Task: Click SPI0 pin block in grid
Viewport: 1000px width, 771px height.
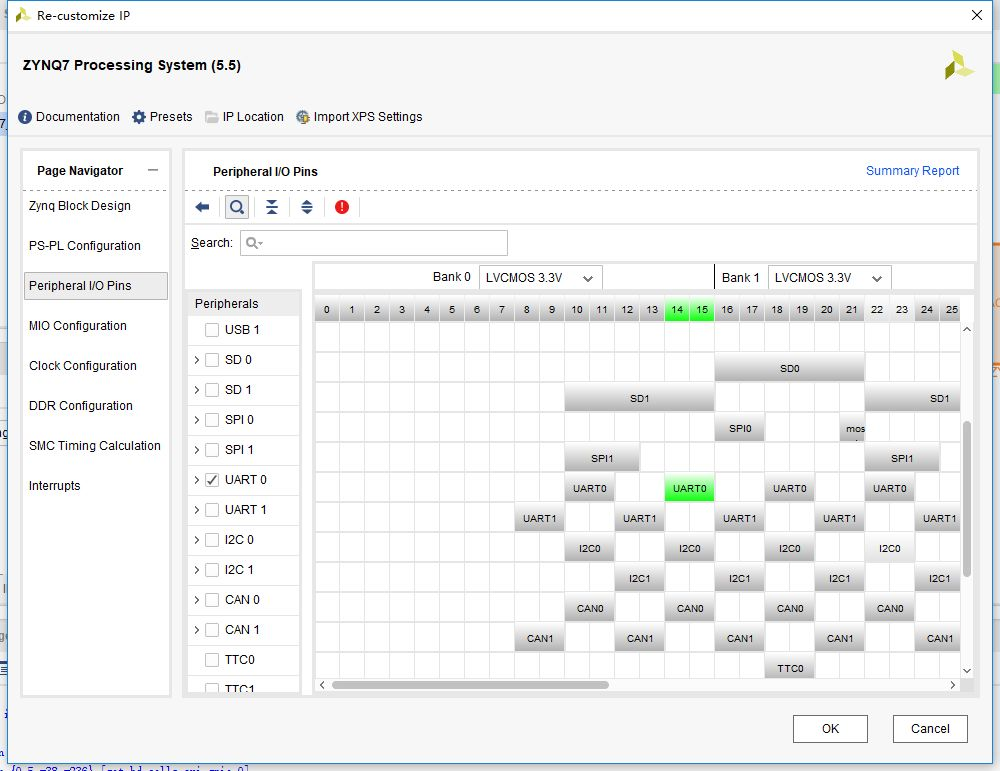Action: (x=739, y=429)
